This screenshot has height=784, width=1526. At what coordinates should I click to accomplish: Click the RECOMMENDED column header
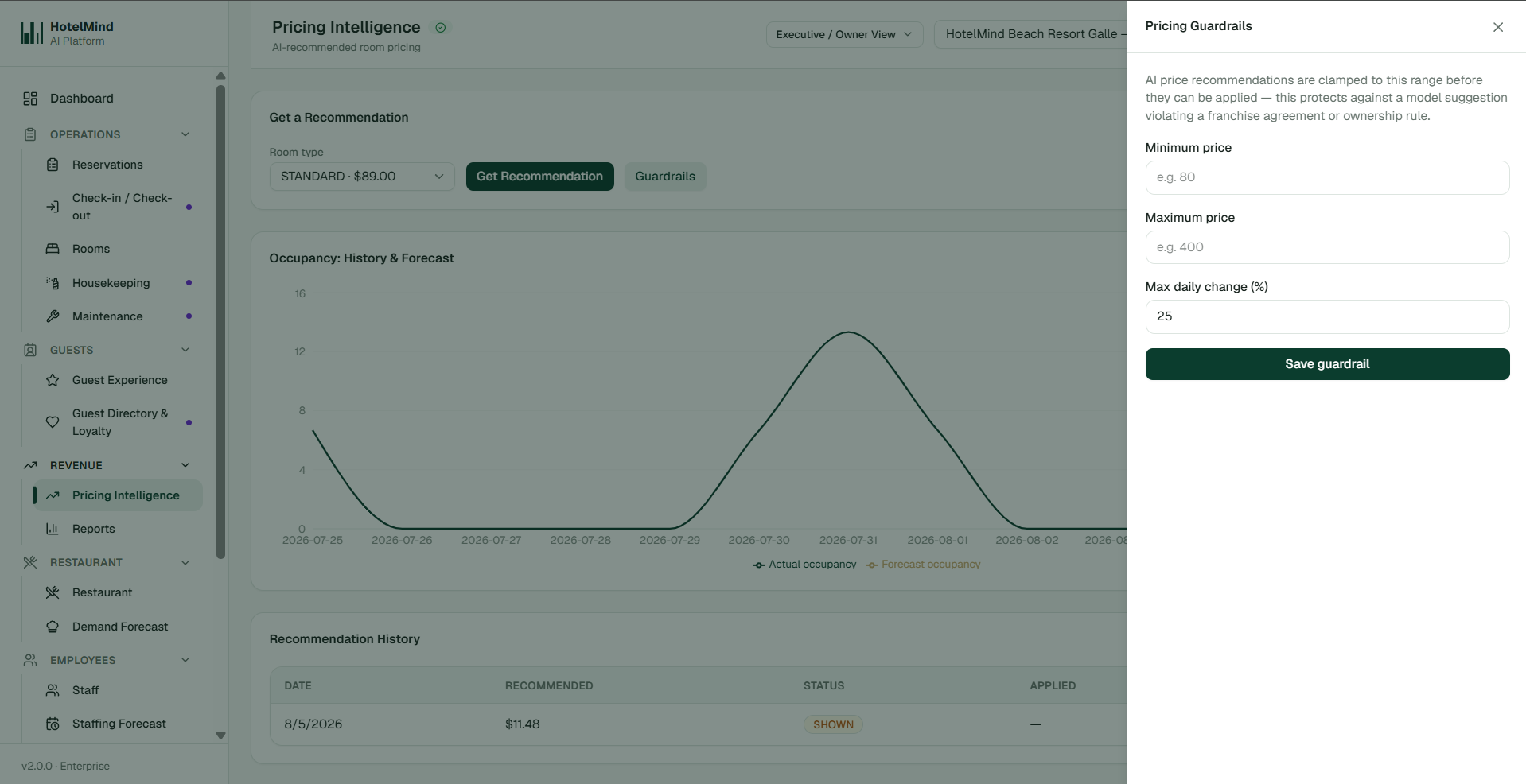(x=549, y=685)
